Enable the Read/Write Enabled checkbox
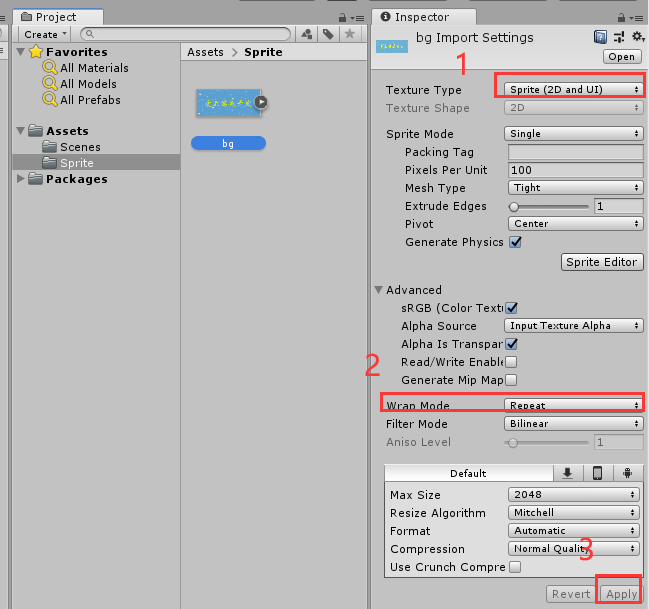This screenshot has height=609, width=649. click(511, 362)
